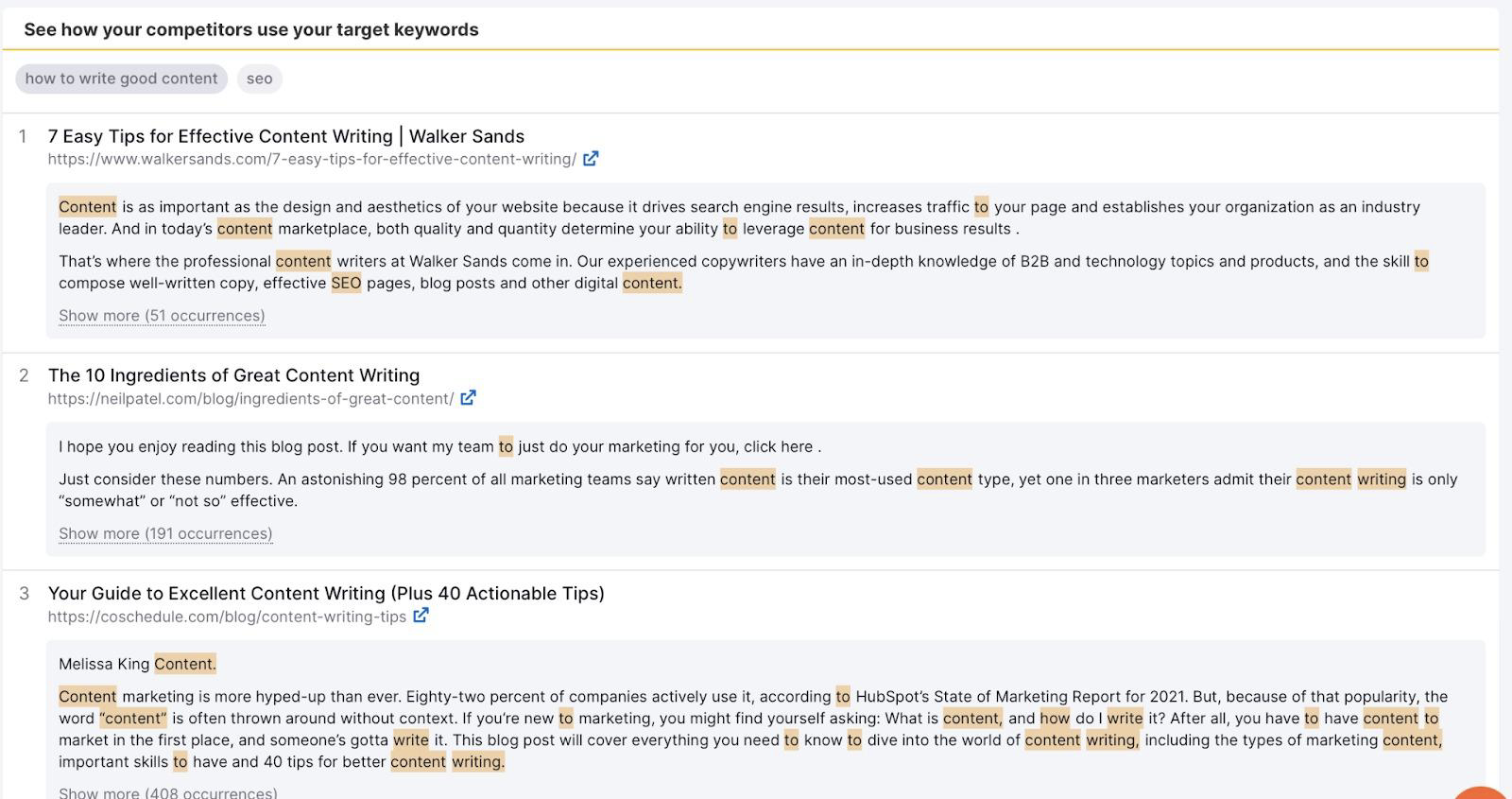Click the rank number 1 of first result
This screenshot has width=1512, height=799.
pos(24,137)
